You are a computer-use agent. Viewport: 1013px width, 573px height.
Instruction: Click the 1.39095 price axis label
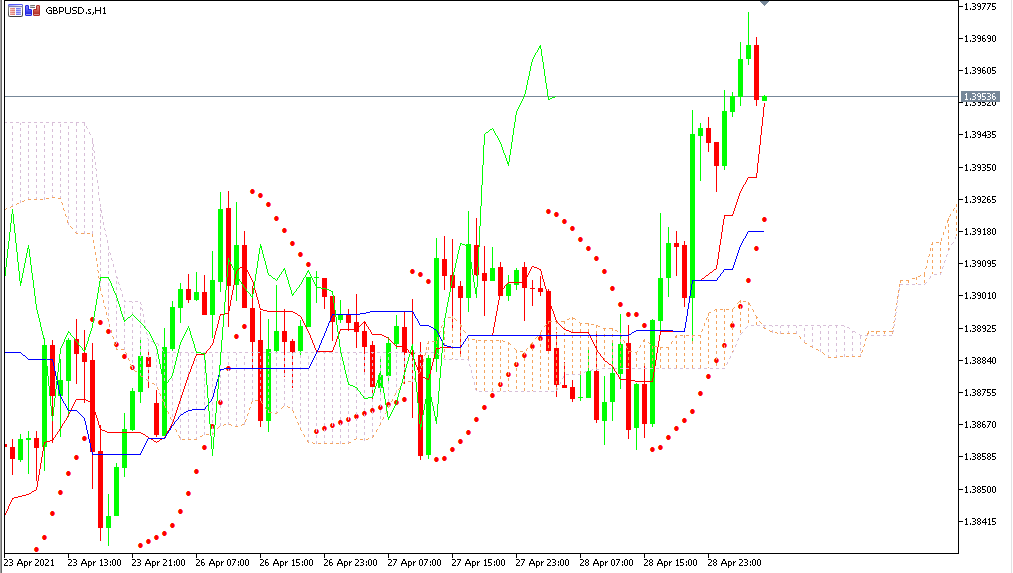pyautogui.click(x=980, y=264)
